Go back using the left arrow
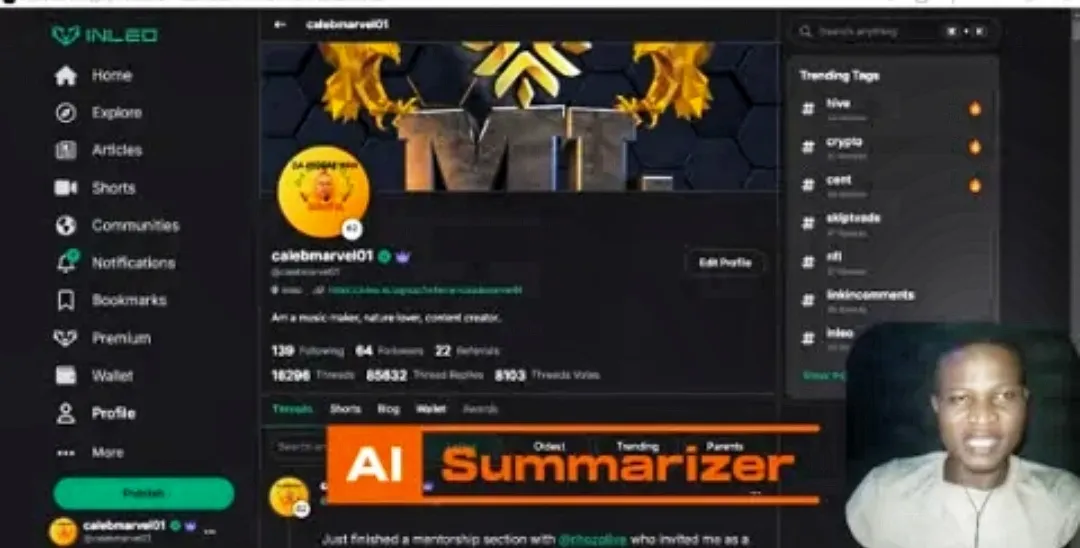Image resolution: width=1080 pixels, height=548 pixels. point(280,25)
